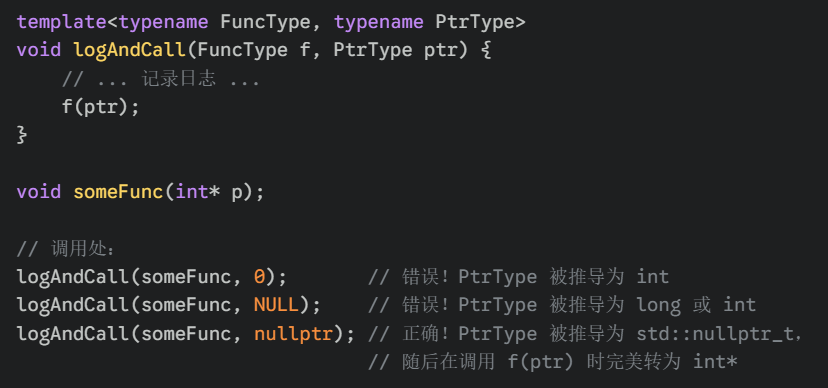Click the statement 'f(ptr);' in the function body
828x388 pixels.
point(101,108)
